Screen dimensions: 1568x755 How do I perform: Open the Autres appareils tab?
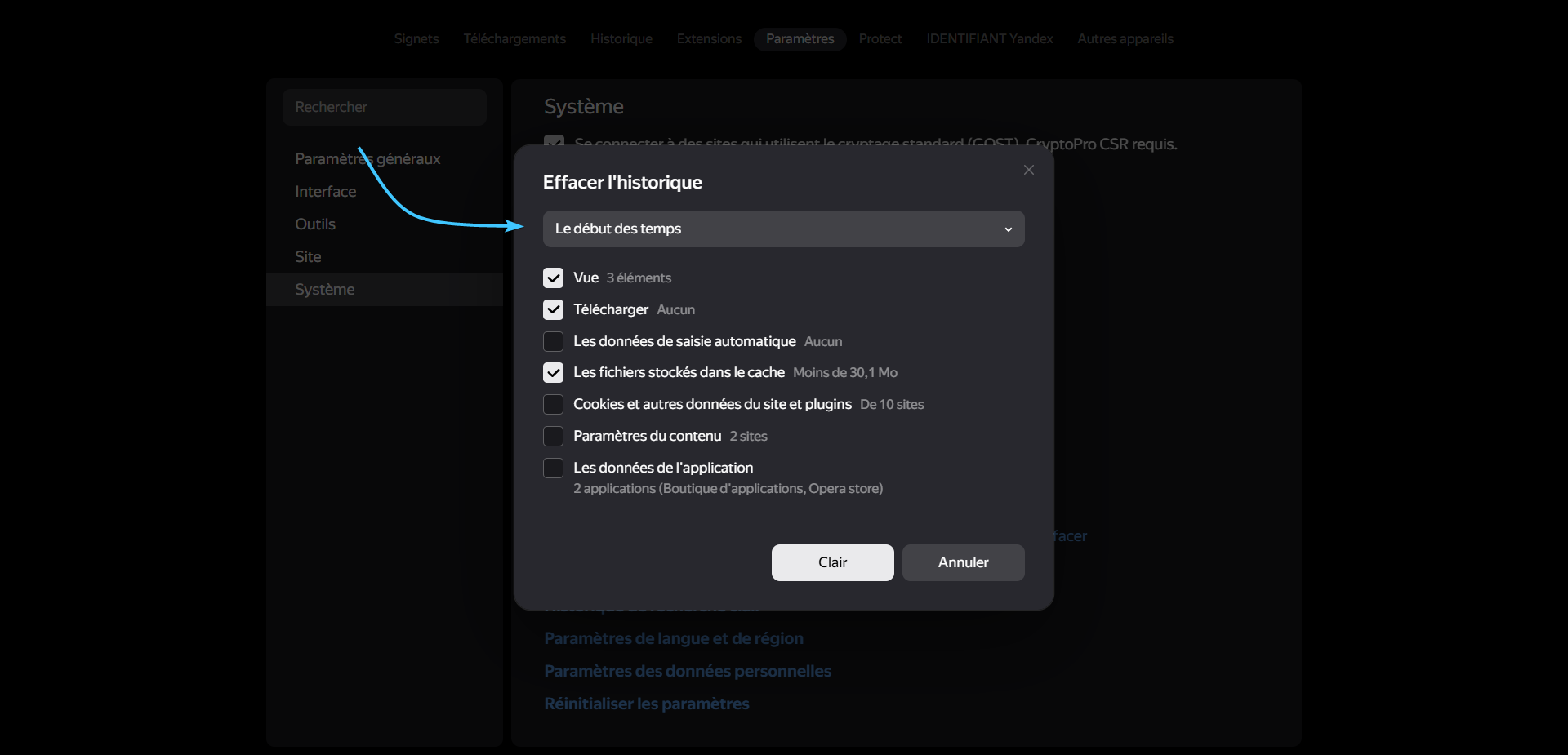1125,39
